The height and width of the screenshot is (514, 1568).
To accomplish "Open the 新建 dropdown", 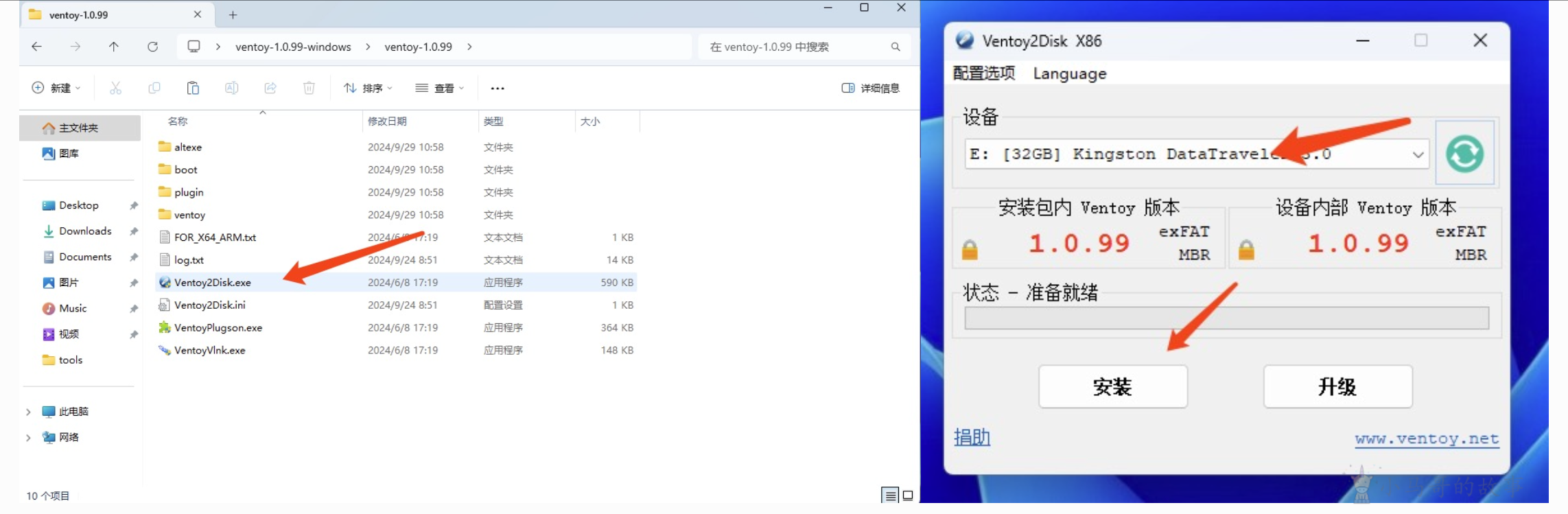I will (x=57, y=88).
